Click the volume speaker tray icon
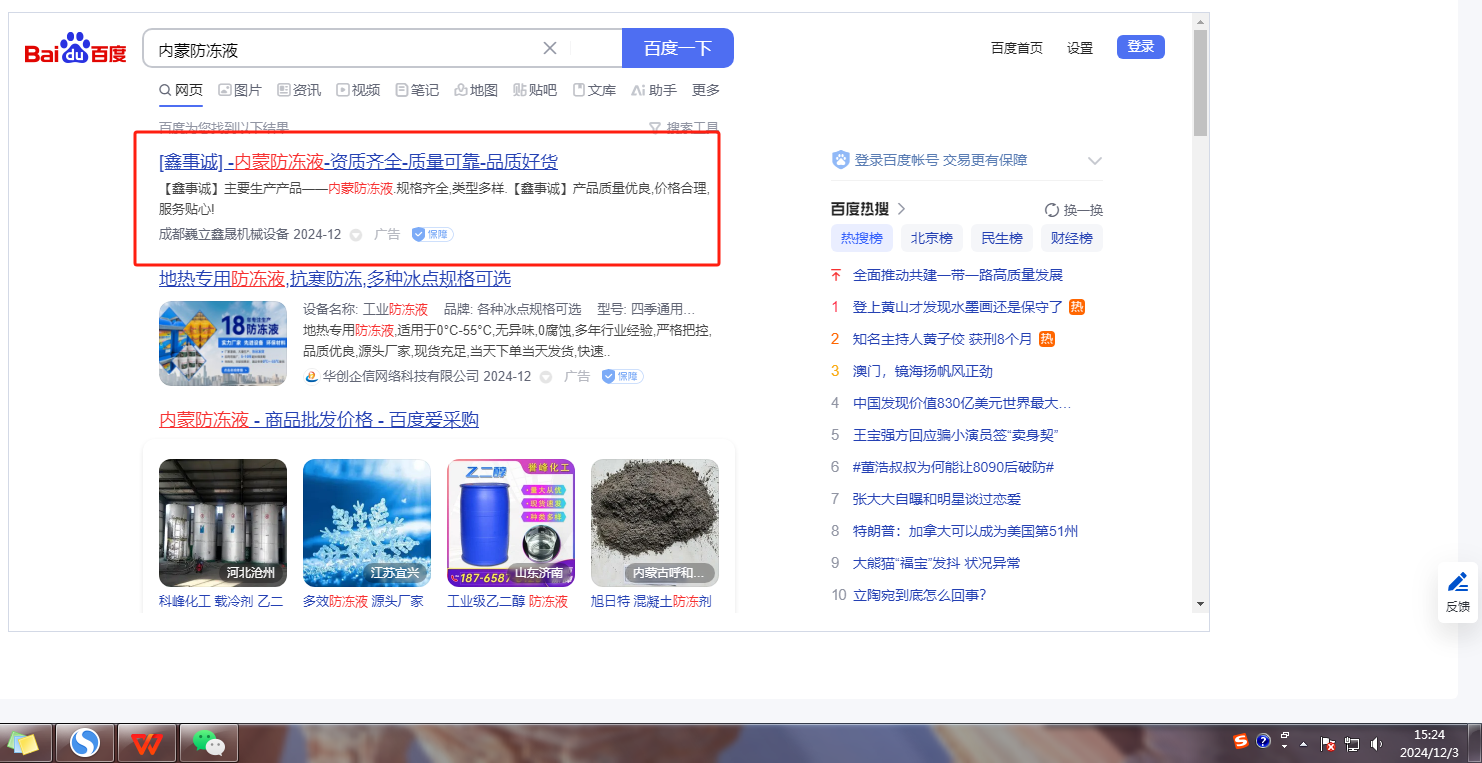The height and width of the screenshot is (763, 1482). coord(1377,743)
